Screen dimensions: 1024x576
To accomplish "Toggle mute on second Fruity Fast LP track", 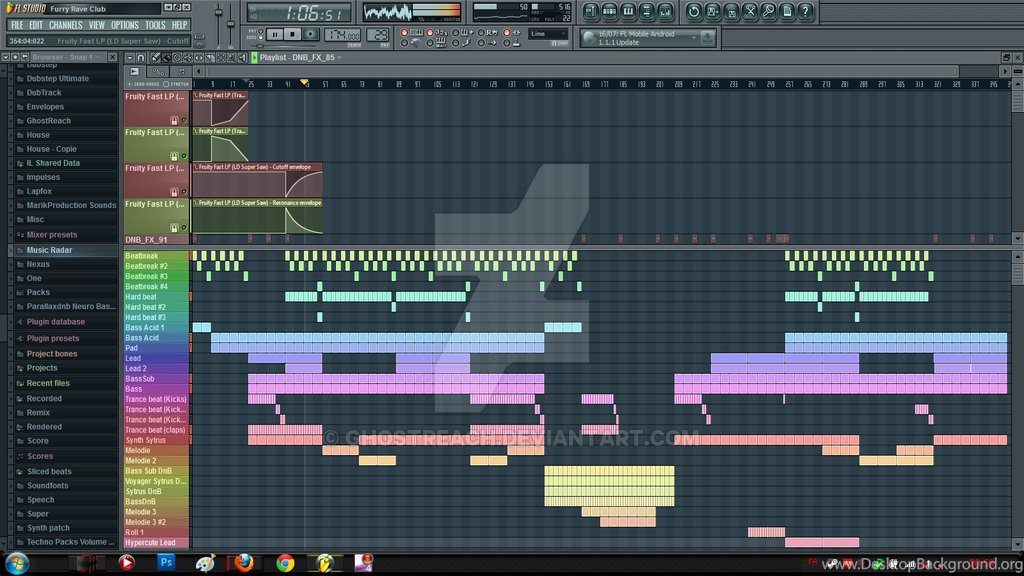I will [184, 156].
